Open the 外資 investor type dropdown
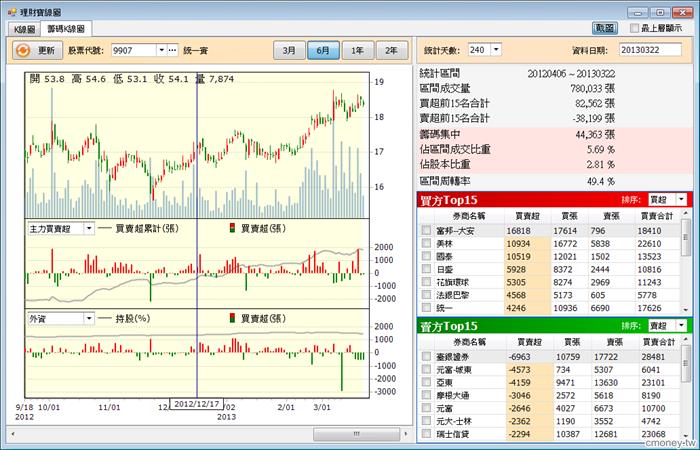Viewport: 700px width, 450px height. coord(87,318)
